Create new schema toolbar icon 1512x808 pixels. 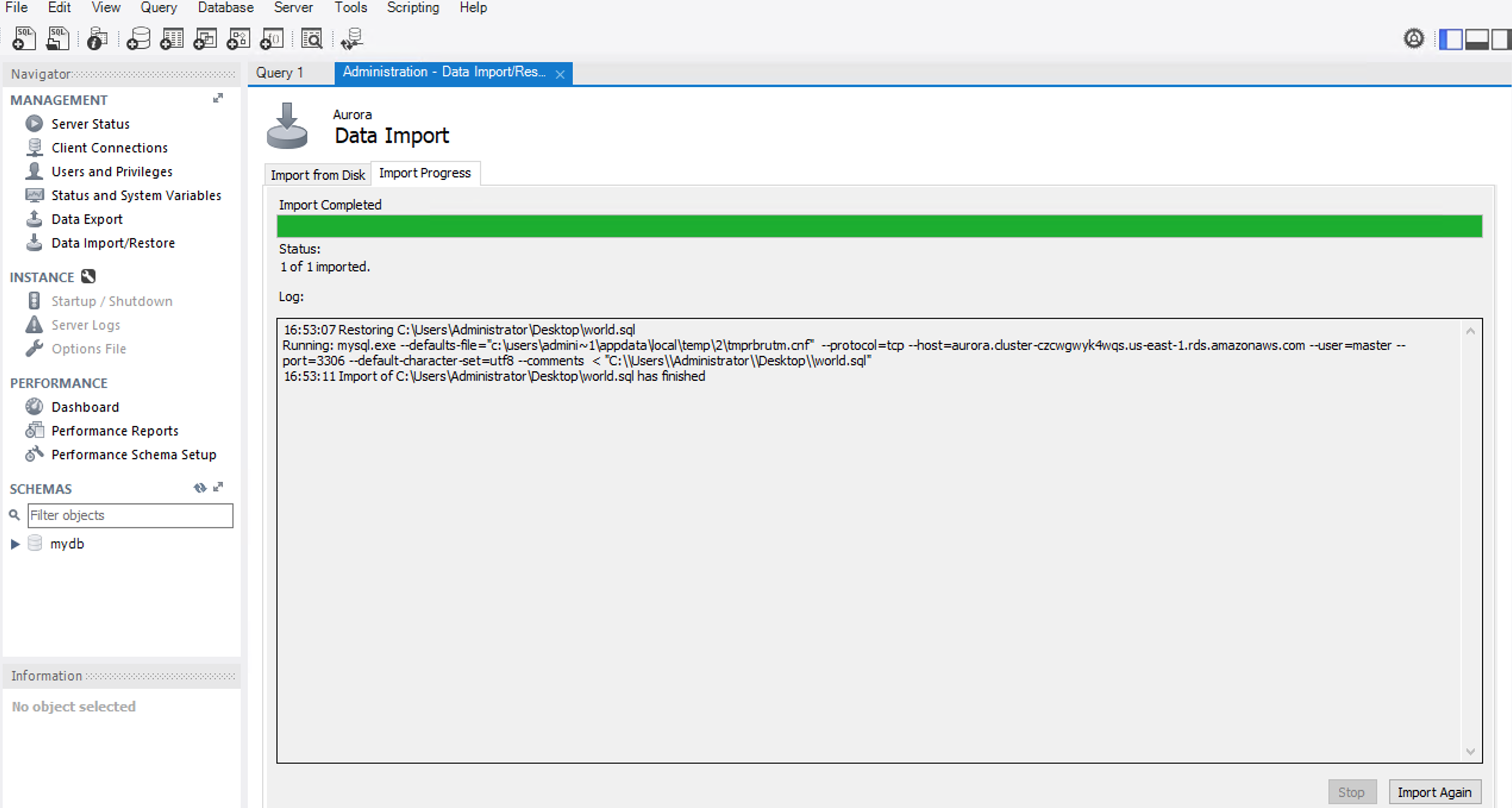[138, 39]
